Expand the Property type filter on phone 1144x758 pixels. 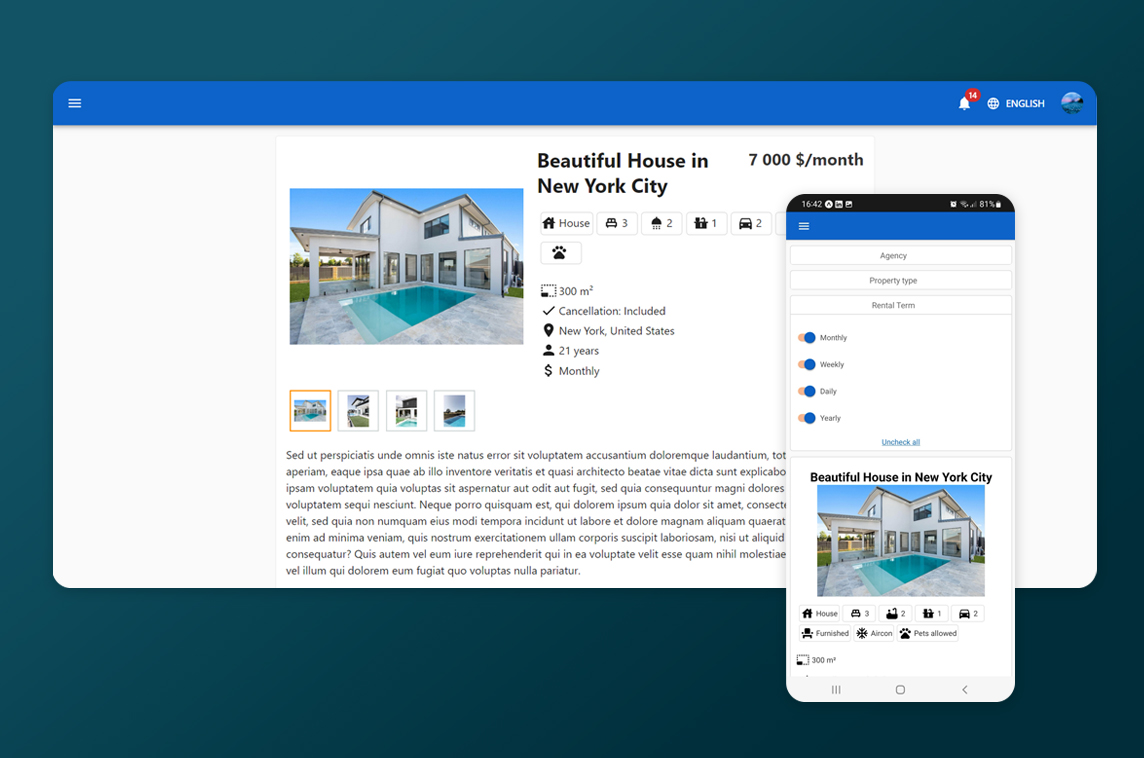pos(900,280)
